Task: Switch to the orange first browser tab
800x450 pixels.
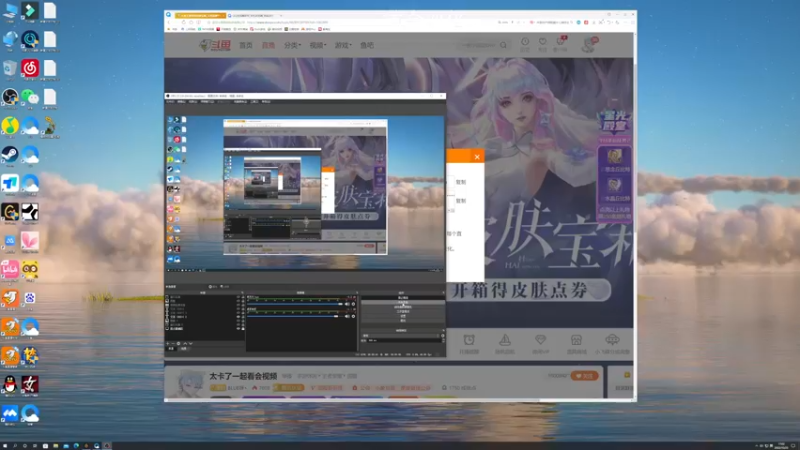Action: (200, 15)
